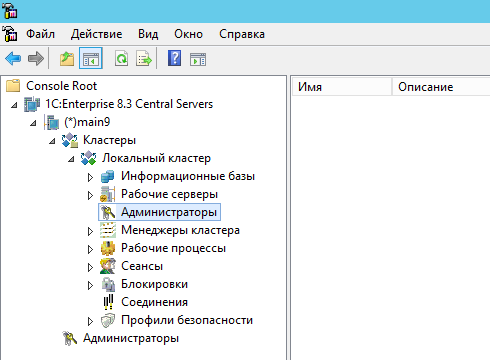This screenshot has width=490, height=360.
Task: Expand the Сеансы node
Action: (90, 267)
